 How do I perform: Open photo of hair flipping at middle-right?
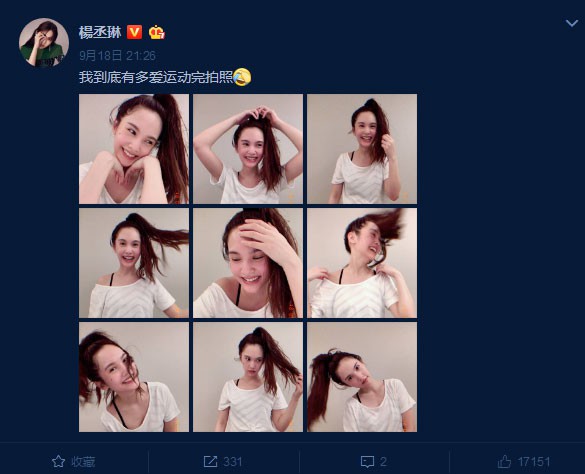[x=362, y=263]
